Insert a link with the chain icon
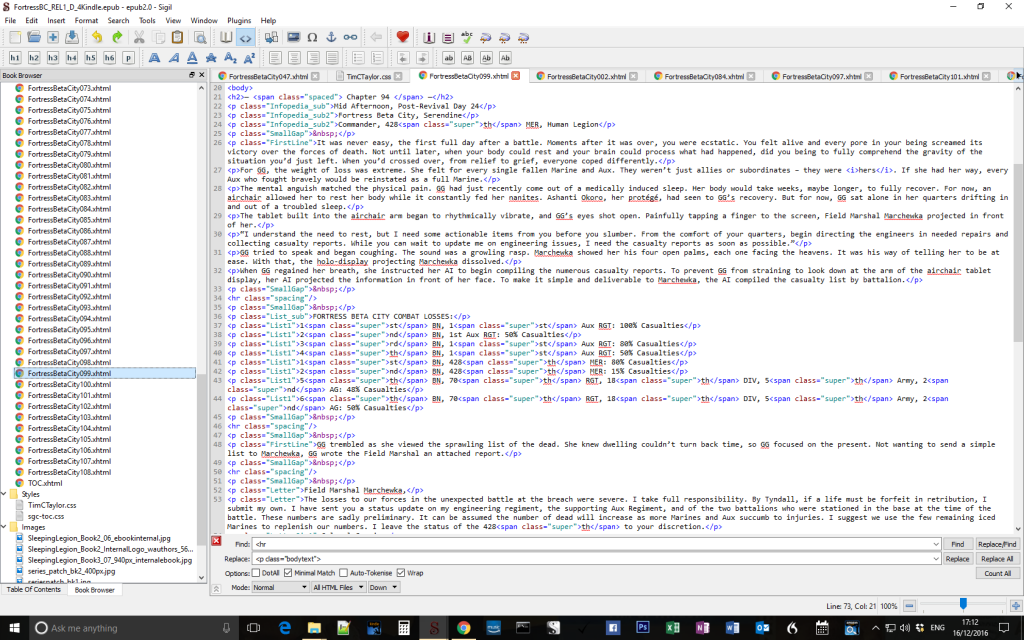 pos(351,38)
